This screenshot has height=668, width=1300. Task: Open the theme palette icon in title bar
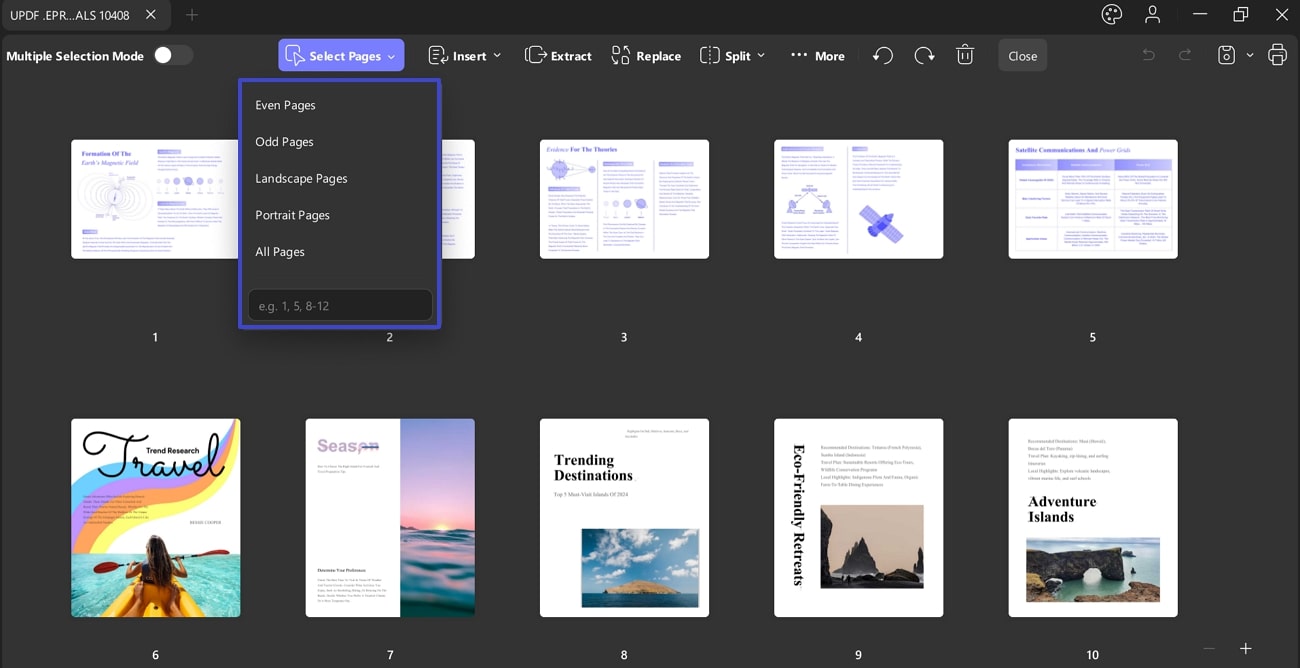pos(1111,14)
